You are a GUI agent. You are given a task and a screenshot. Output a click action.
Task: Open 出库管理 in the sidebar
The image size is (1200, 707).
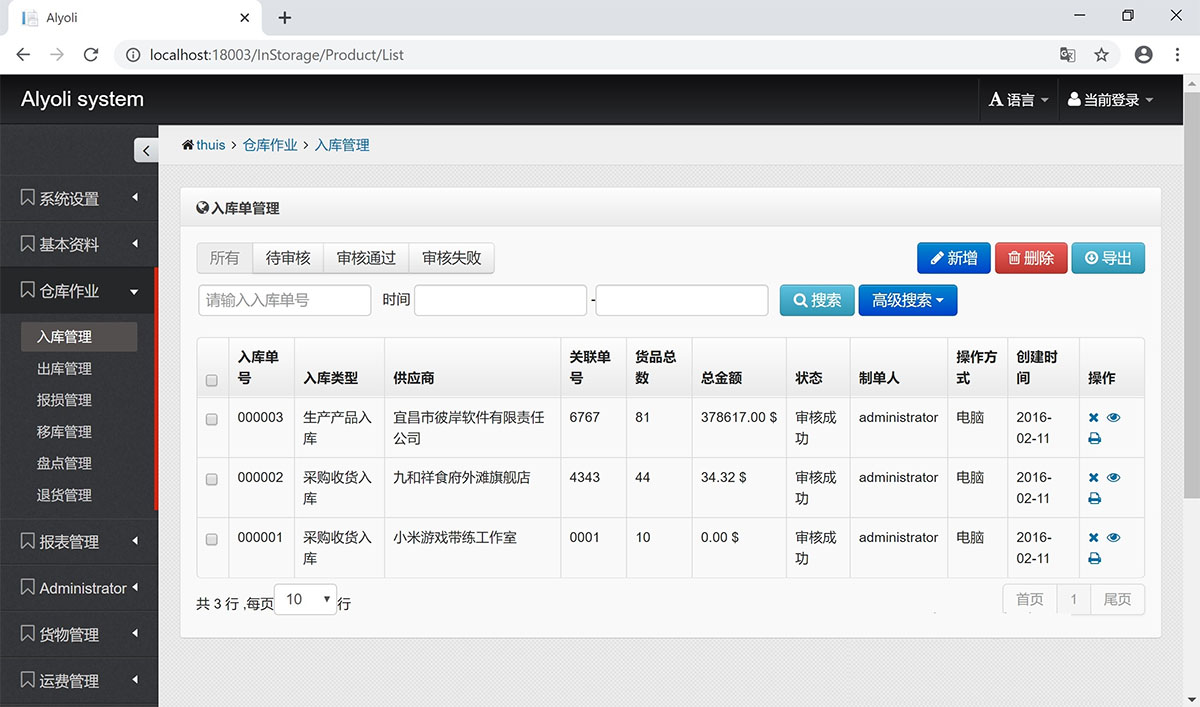pyautogui.click(x=64, y=369)
